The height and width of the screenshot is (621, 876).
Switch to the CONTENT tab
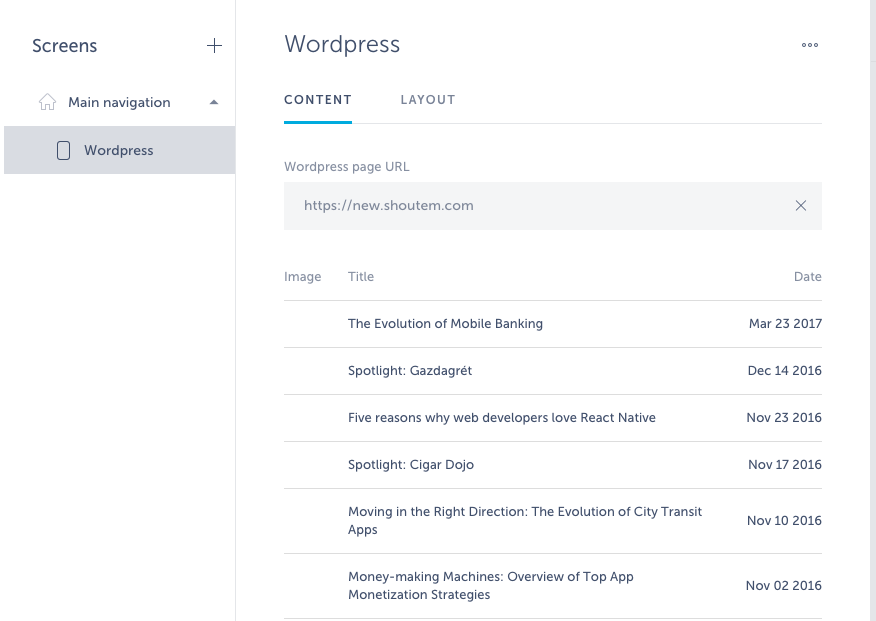[318, 100]
